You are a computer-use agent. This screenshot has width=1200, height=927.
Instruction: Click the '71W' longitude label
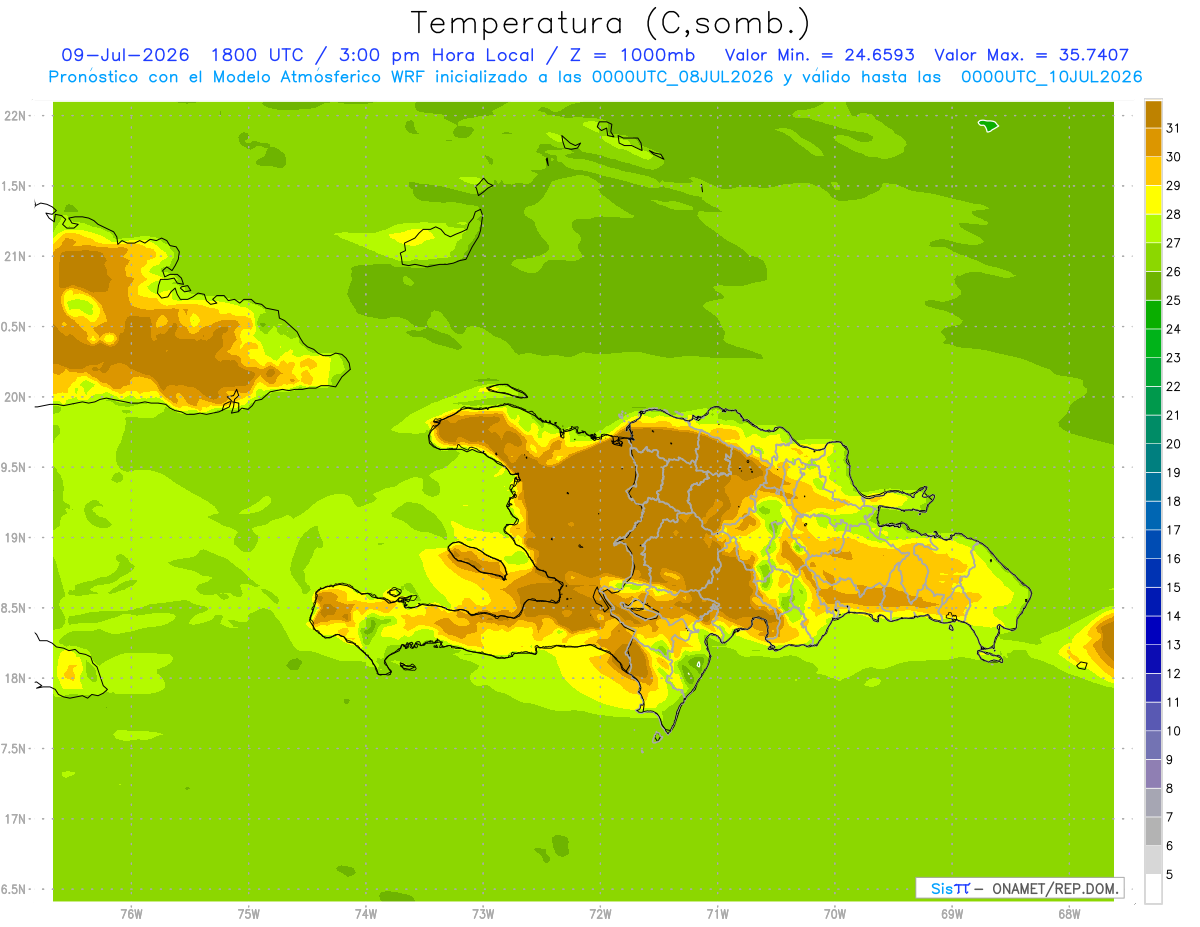pyautogui.click(x=717, y=913)
